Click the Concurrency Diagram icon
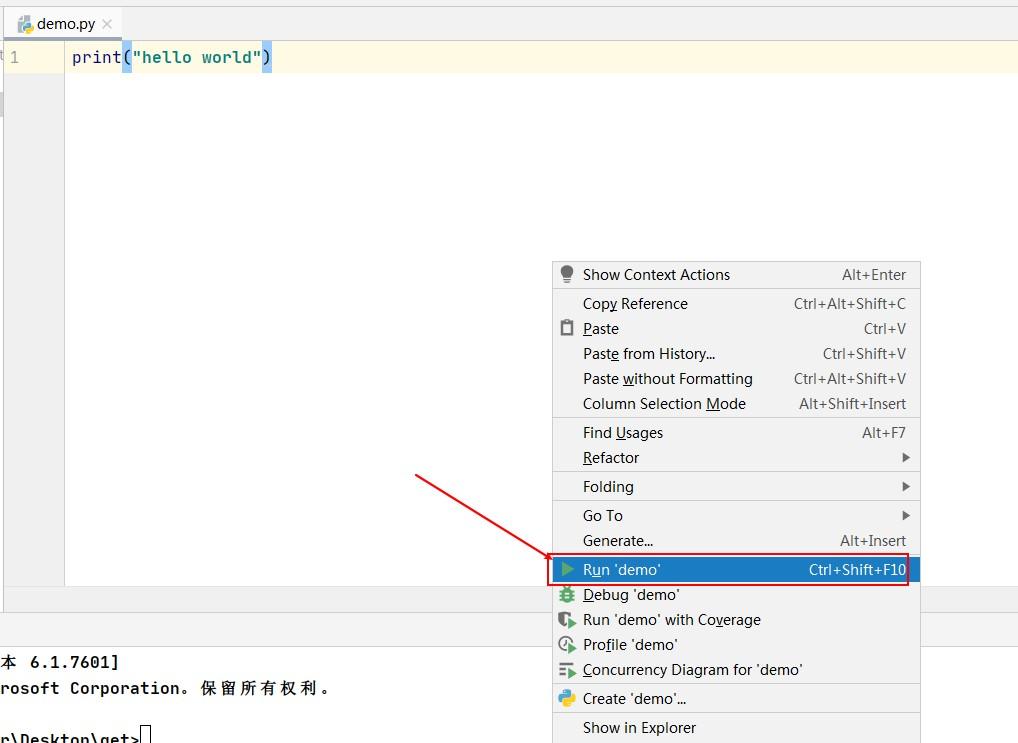The width and height of the screenshot is (1018, 743). click(567, 670)
